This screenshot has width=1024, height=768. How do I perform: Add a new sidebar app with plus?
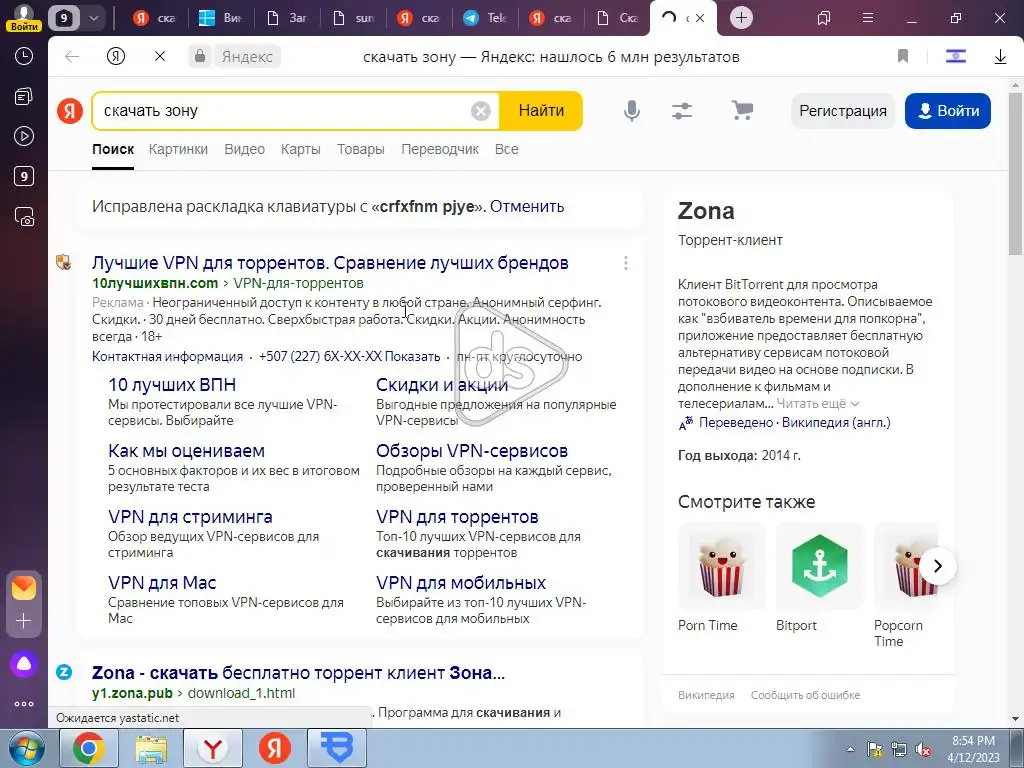pyautogui.click(x=24, y=620)
